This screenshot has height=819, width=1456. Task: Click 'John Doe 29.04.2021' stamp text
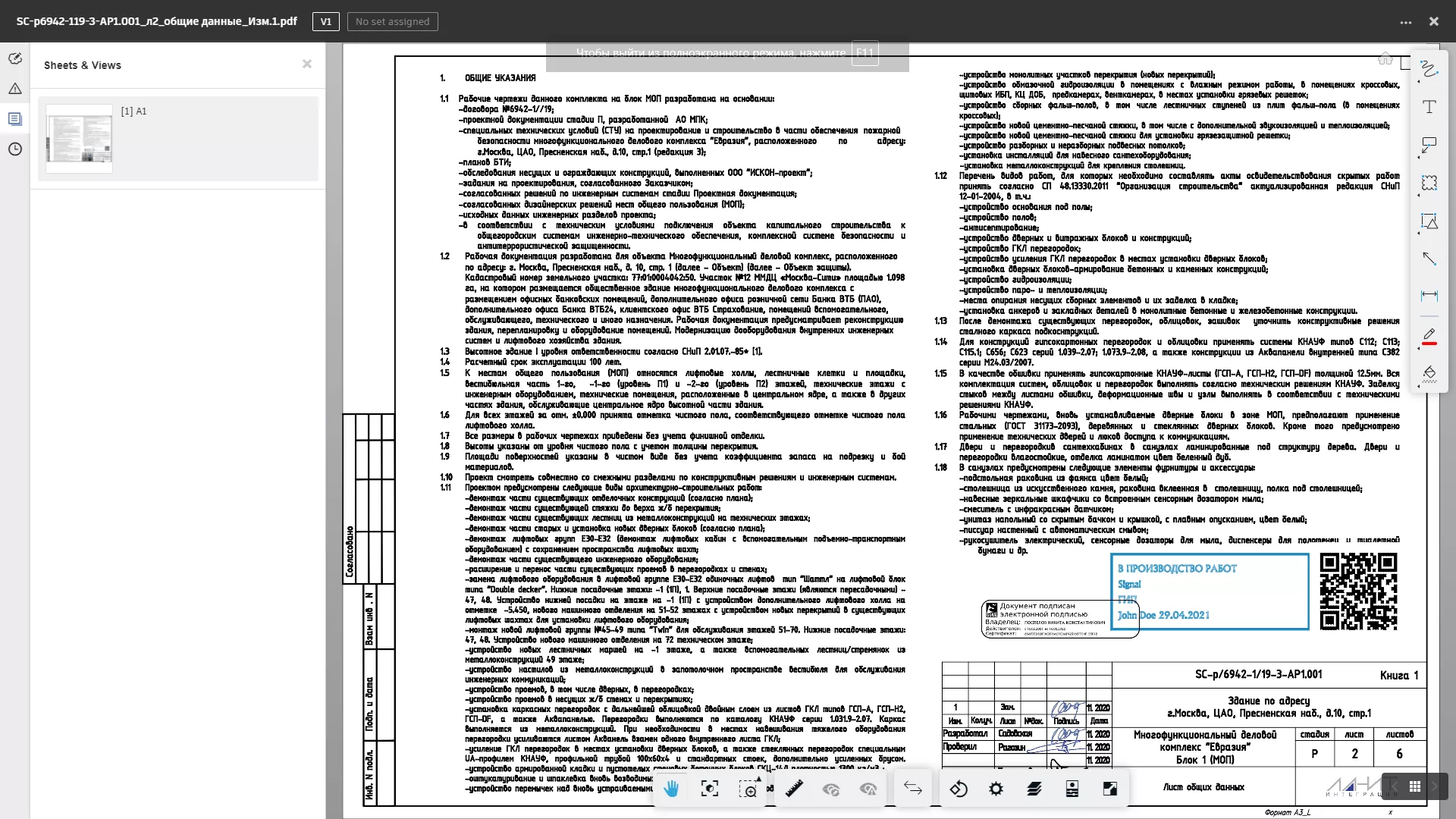pos(1163,615)
